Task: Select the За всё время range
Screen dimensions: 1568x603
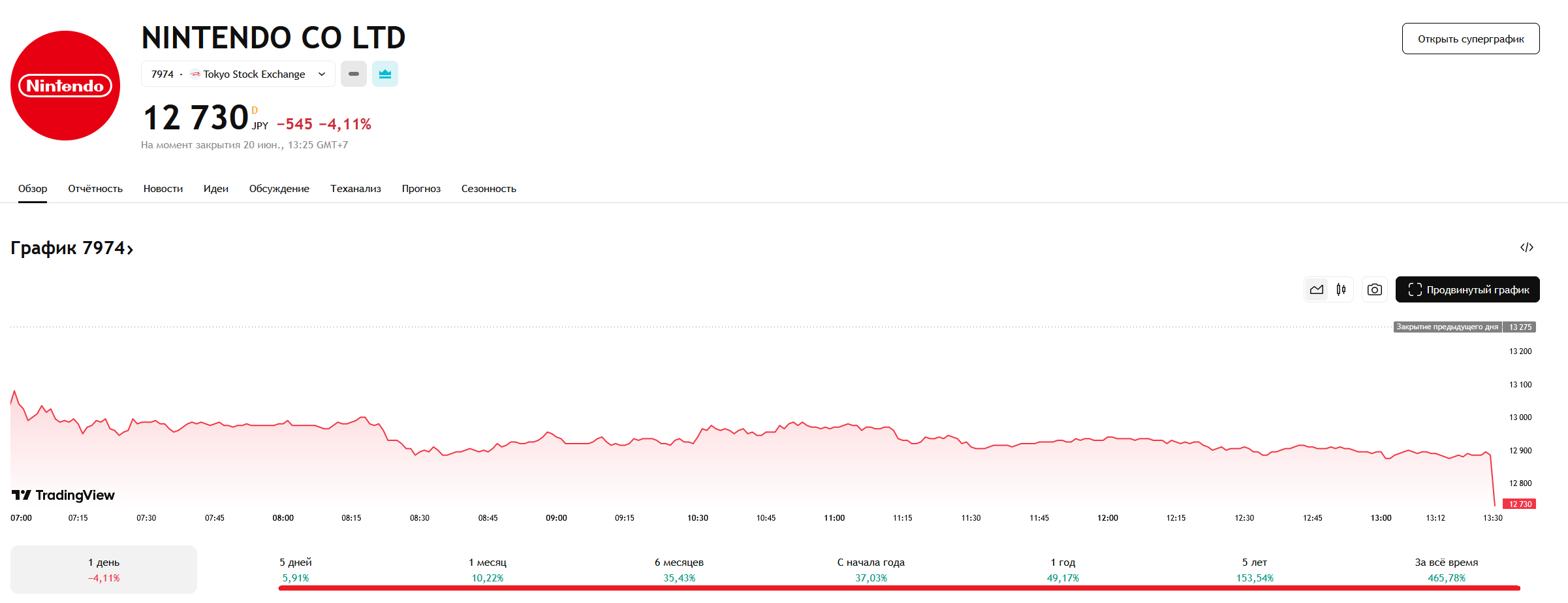Action: [x=1447, y=570]
